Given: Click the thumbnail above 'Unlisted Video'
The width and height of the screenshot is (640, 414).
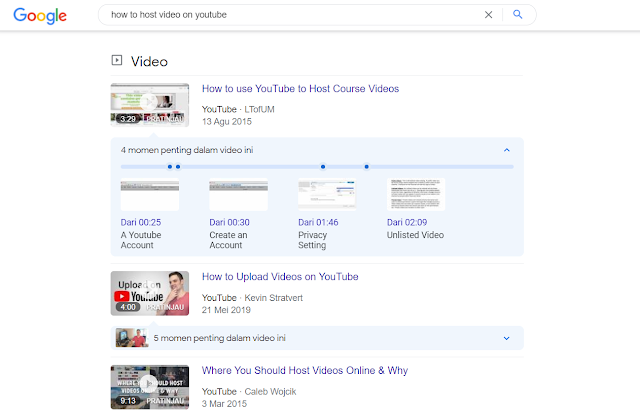Looking at the screenshot, I should (416, 195).
